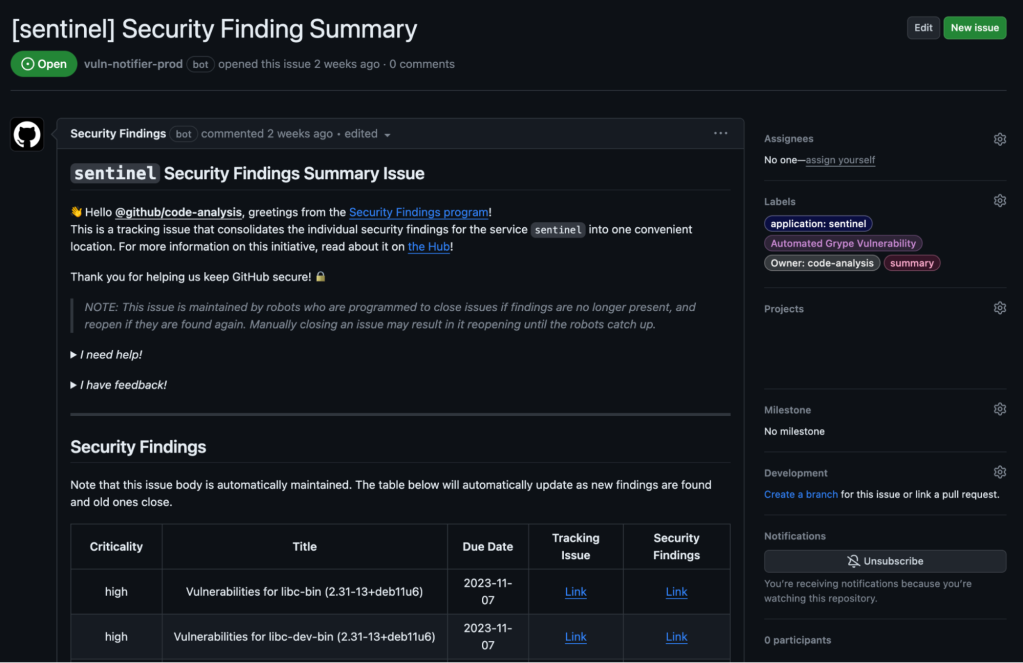Click the "assign yourself" link
This screenshot has height=663, width=1023.
[x=840, y=159]
